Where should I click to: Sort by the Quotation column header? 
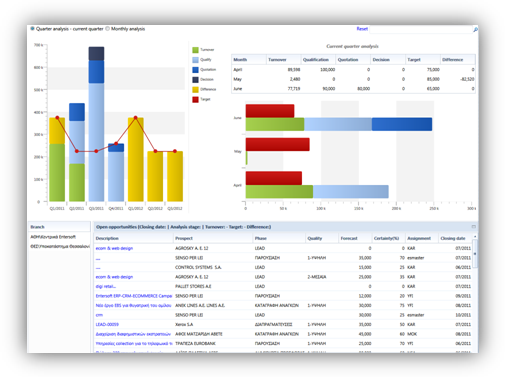click(353, 60)
